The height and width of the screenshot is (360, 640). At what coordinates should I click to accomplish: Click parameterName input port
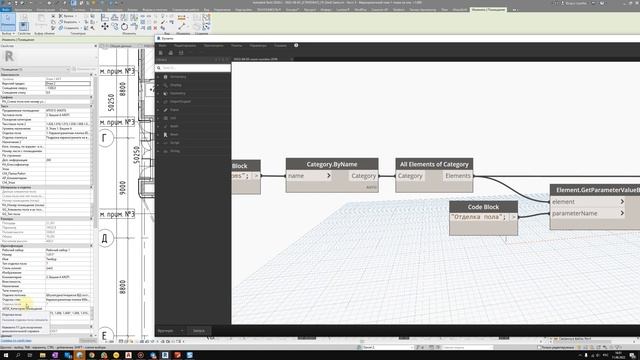(x=588, y=213)
